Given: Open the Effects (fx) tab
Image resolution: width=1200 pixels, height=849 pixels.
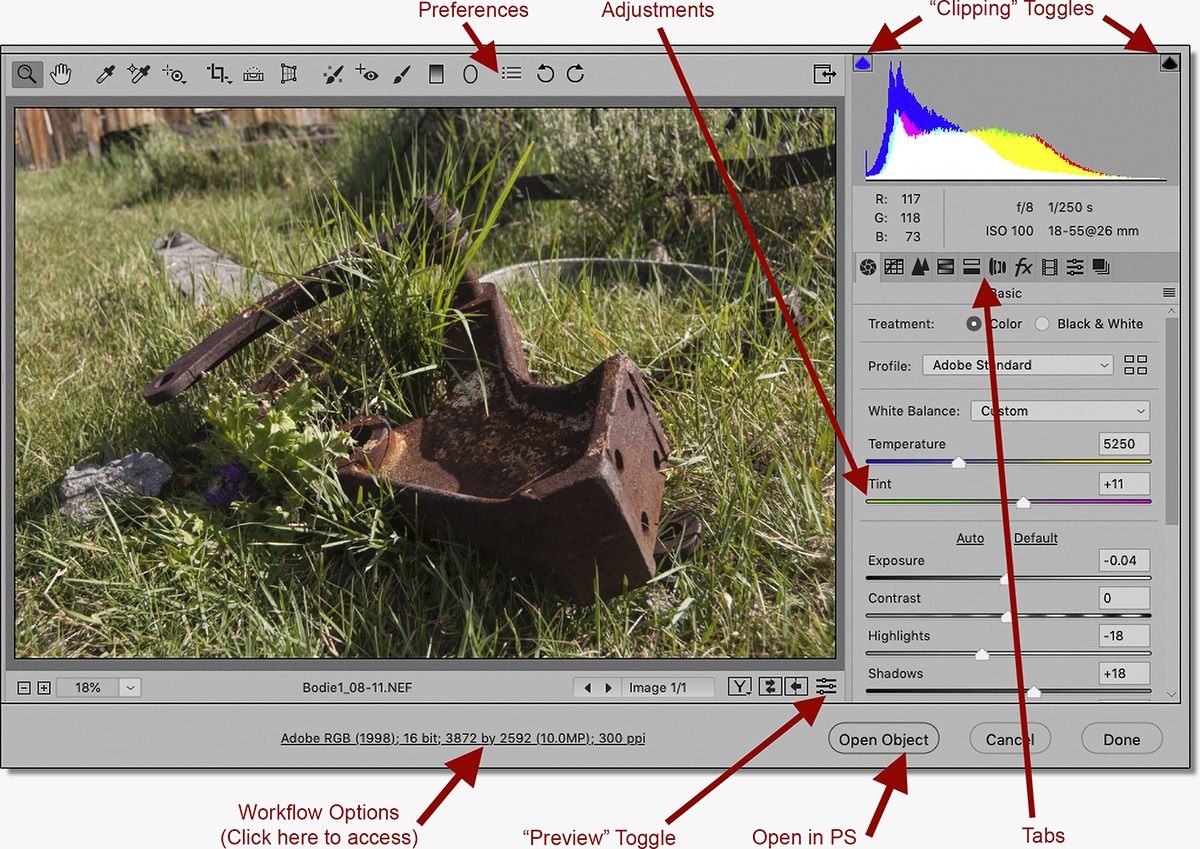Looking at the screenshot, I should click(1023, 267).
